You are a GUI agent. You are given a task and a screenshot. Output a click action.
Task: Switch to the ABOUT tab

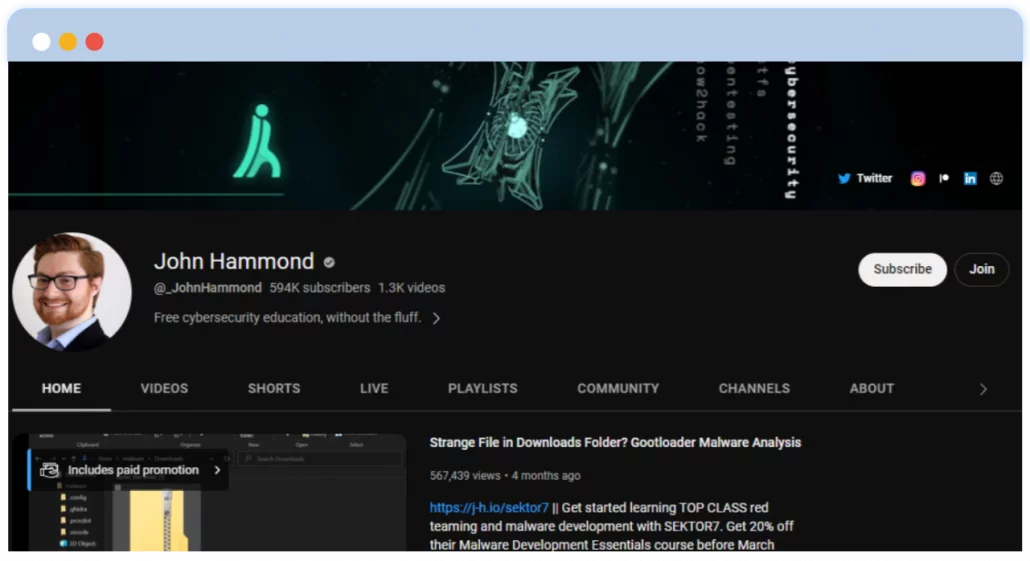pos(872,388)
